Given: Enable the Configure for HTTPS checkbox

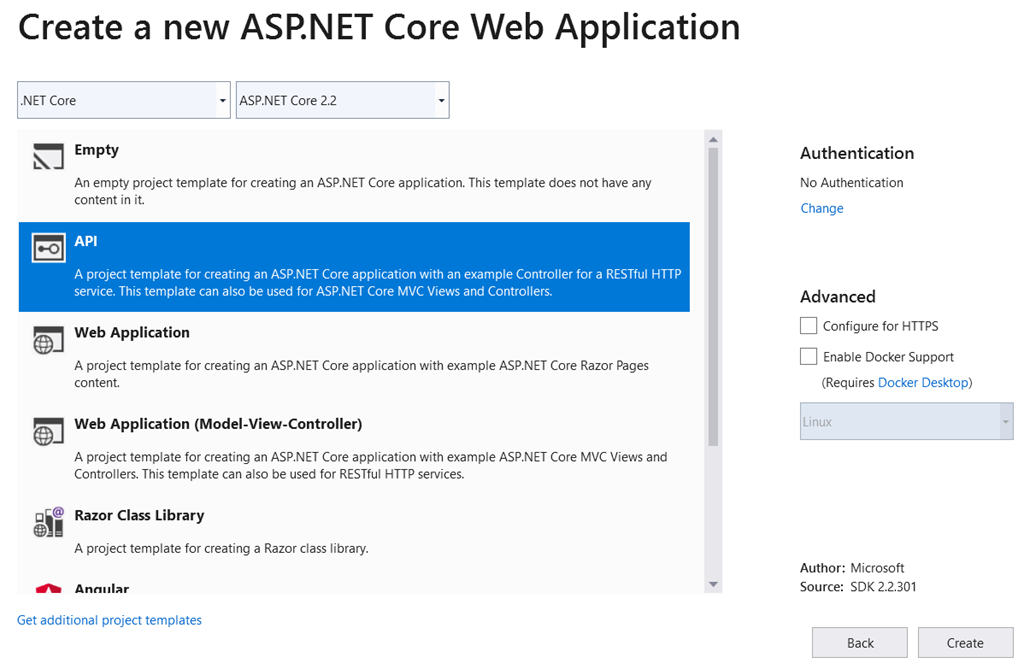Looking at the screenshot, I should (808, 325).
